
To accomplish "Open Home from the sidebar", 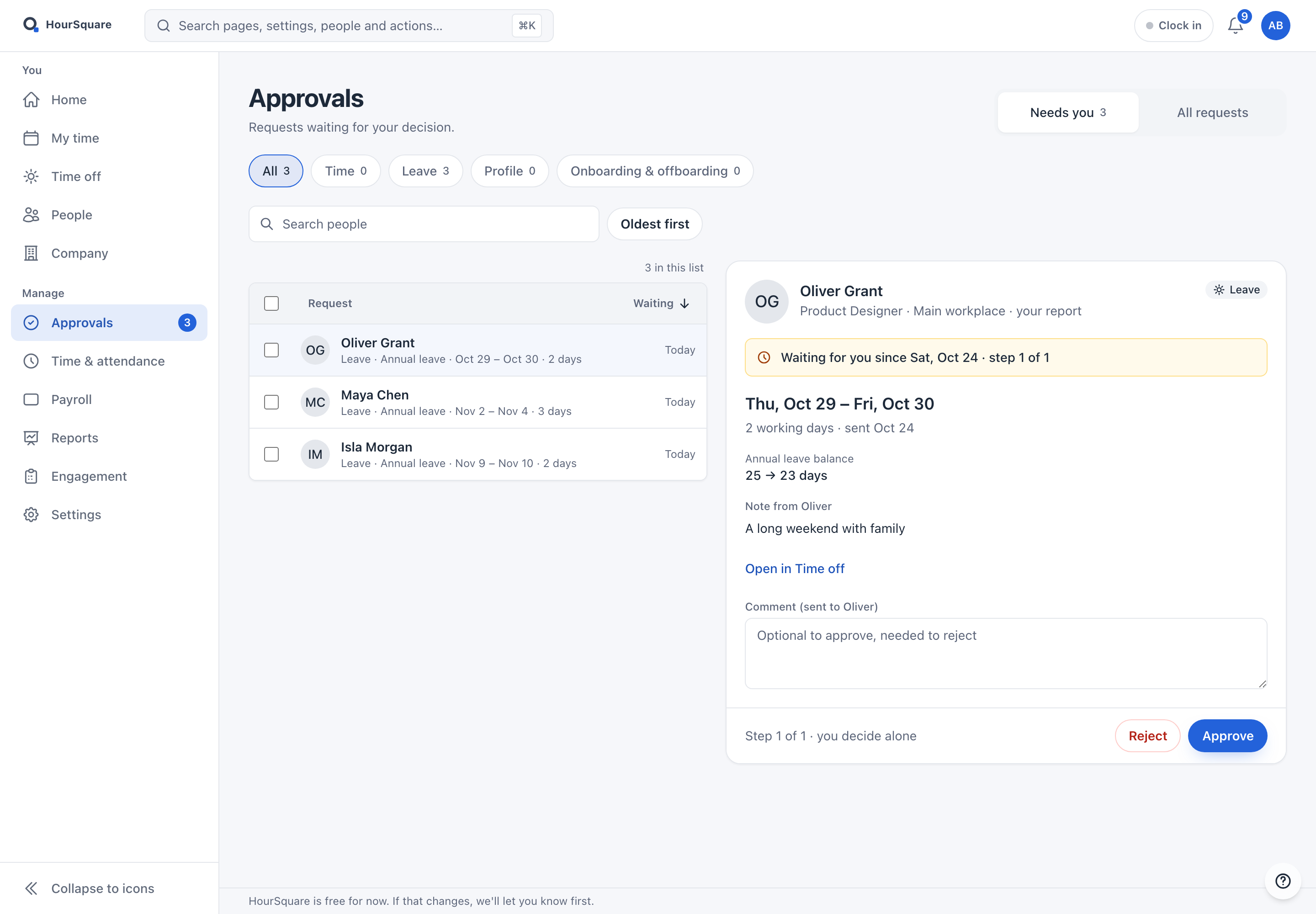I will click(109, 100).
